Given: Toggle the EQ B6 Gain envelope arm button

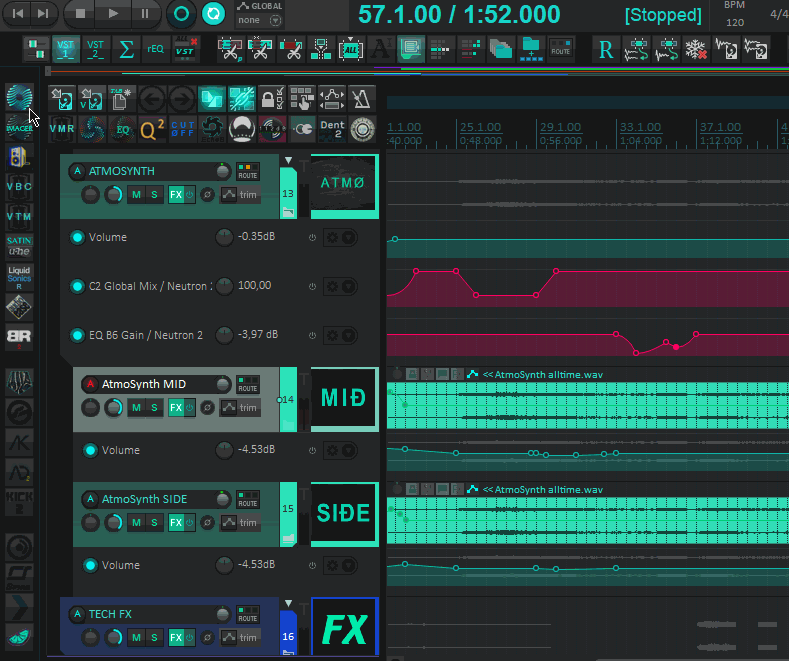Looking at the screenshot, I should click(x=77, y=335).
